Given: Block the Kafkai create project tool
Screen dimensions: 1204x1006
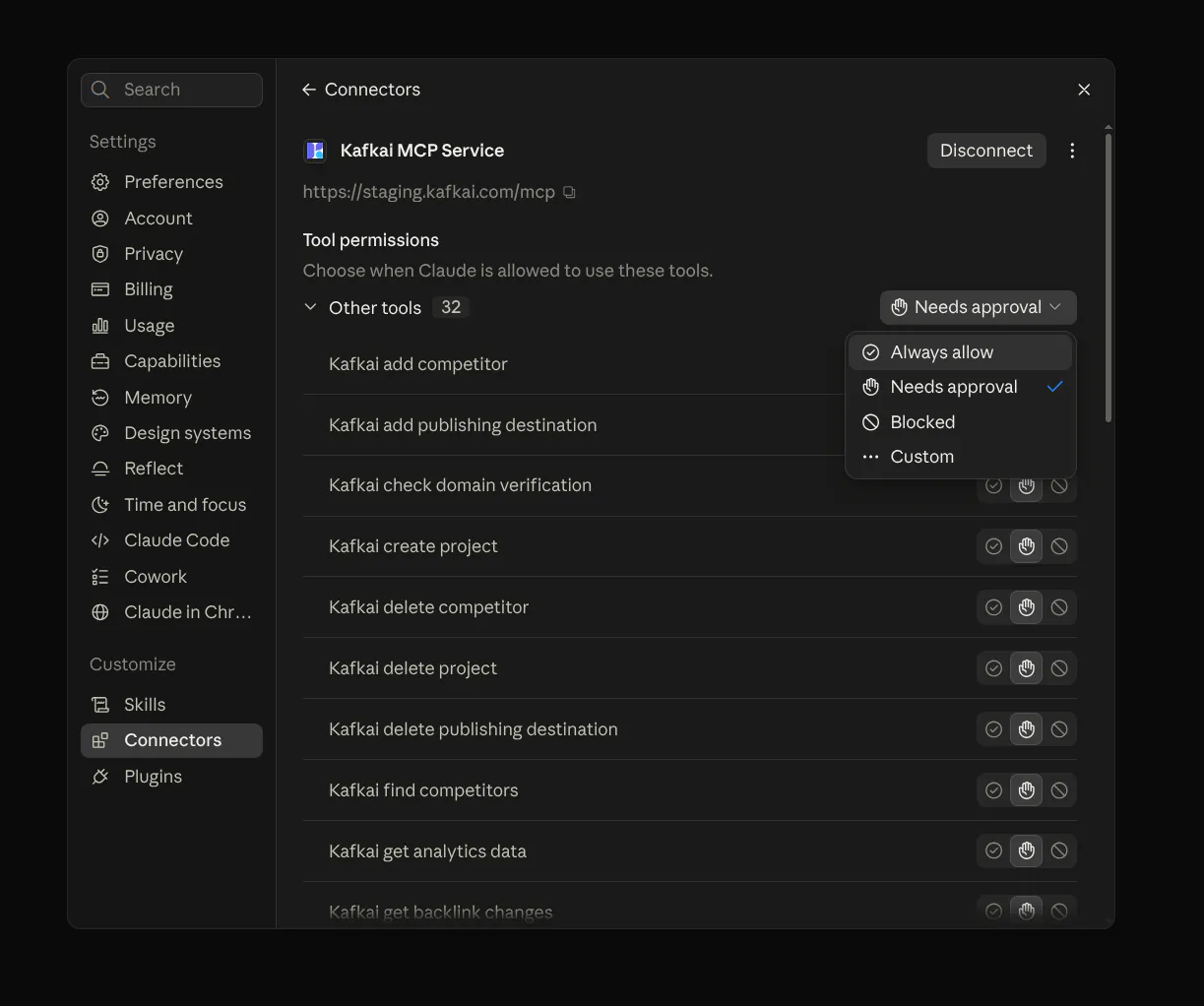Looking at the screenshot, I should [1059, 546].
